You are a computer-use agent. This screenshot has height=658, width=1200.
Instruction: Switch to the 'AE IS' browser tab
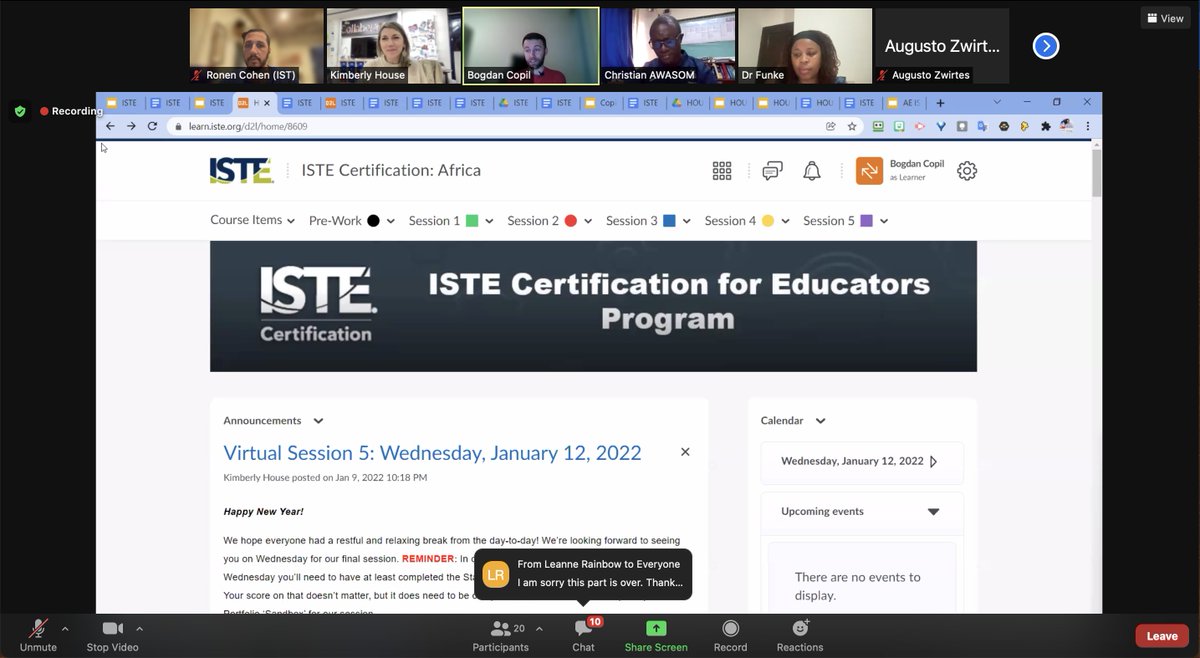[903, 103]
